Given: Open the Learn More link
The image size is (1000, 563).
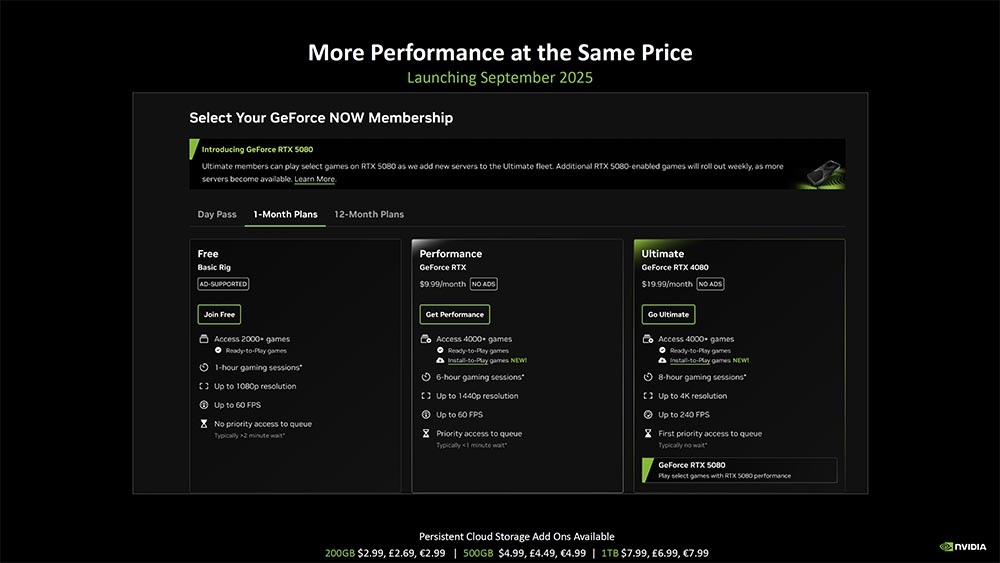Looking at the screenshot, I should click(314, 179).
